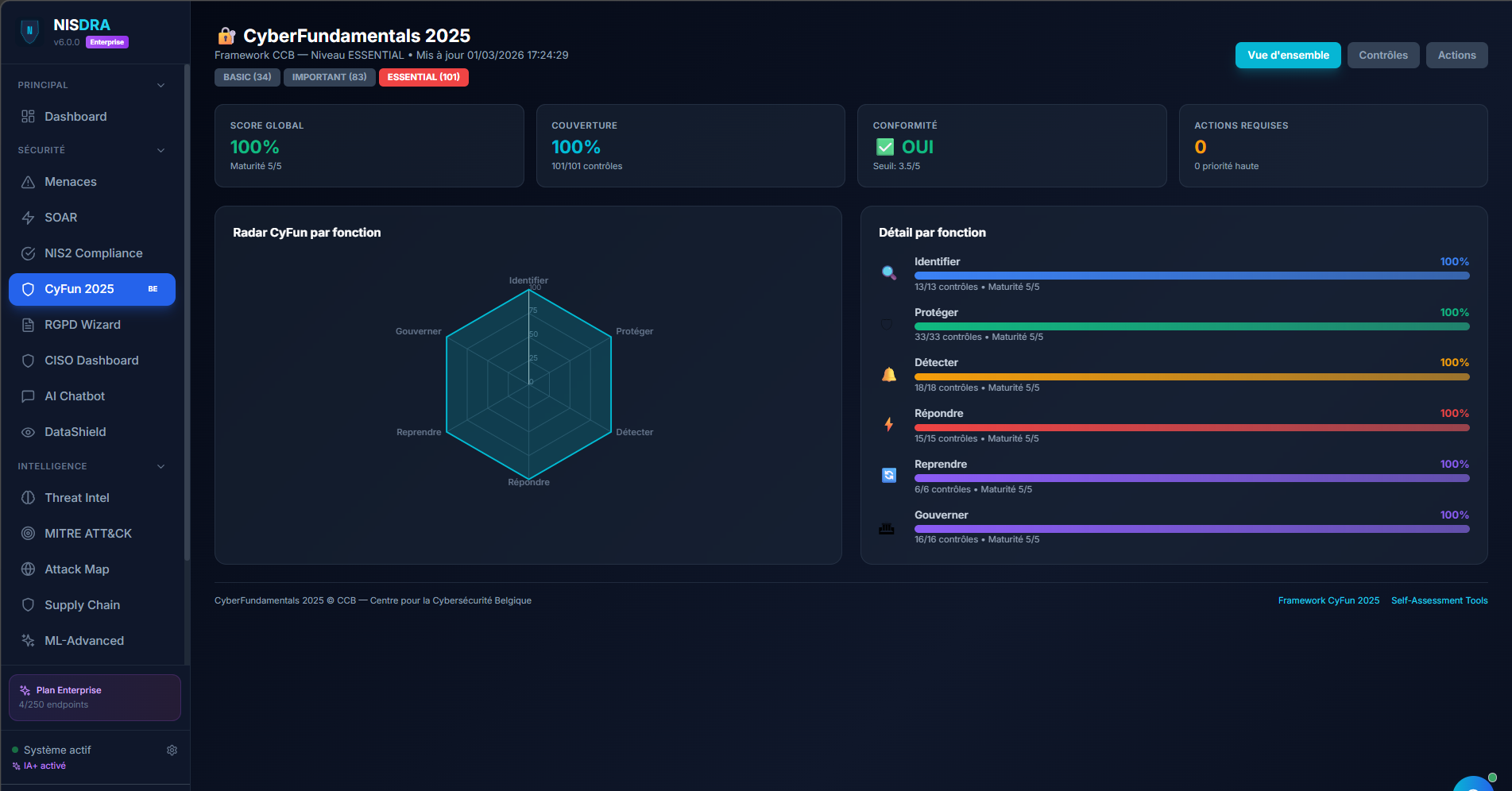The image size is (1512, 791).
Task: Select the BASIC (34) level
Action: 247,77
